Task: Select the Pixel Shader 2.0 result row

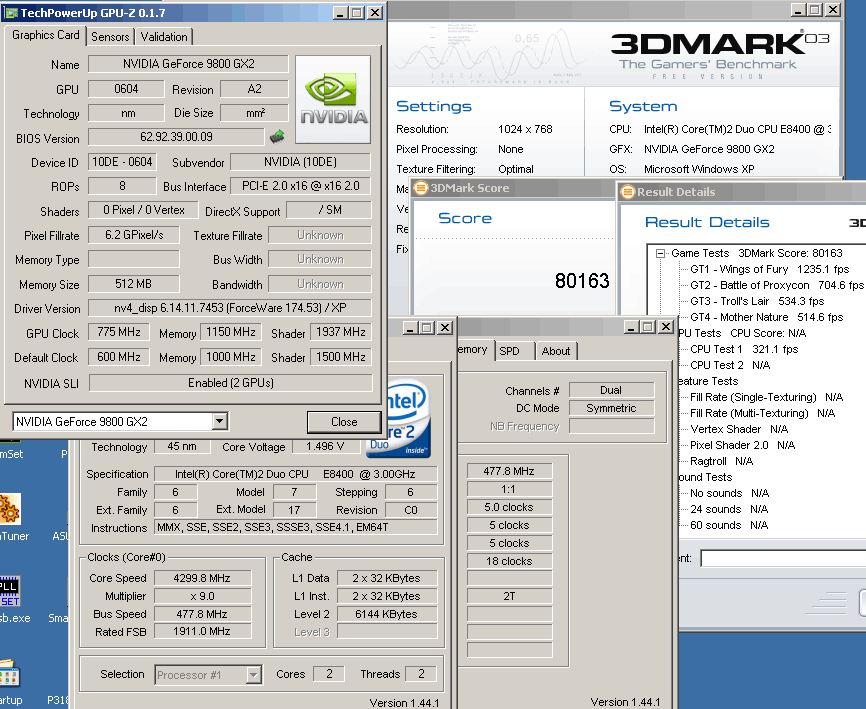Action: [742, 446]
